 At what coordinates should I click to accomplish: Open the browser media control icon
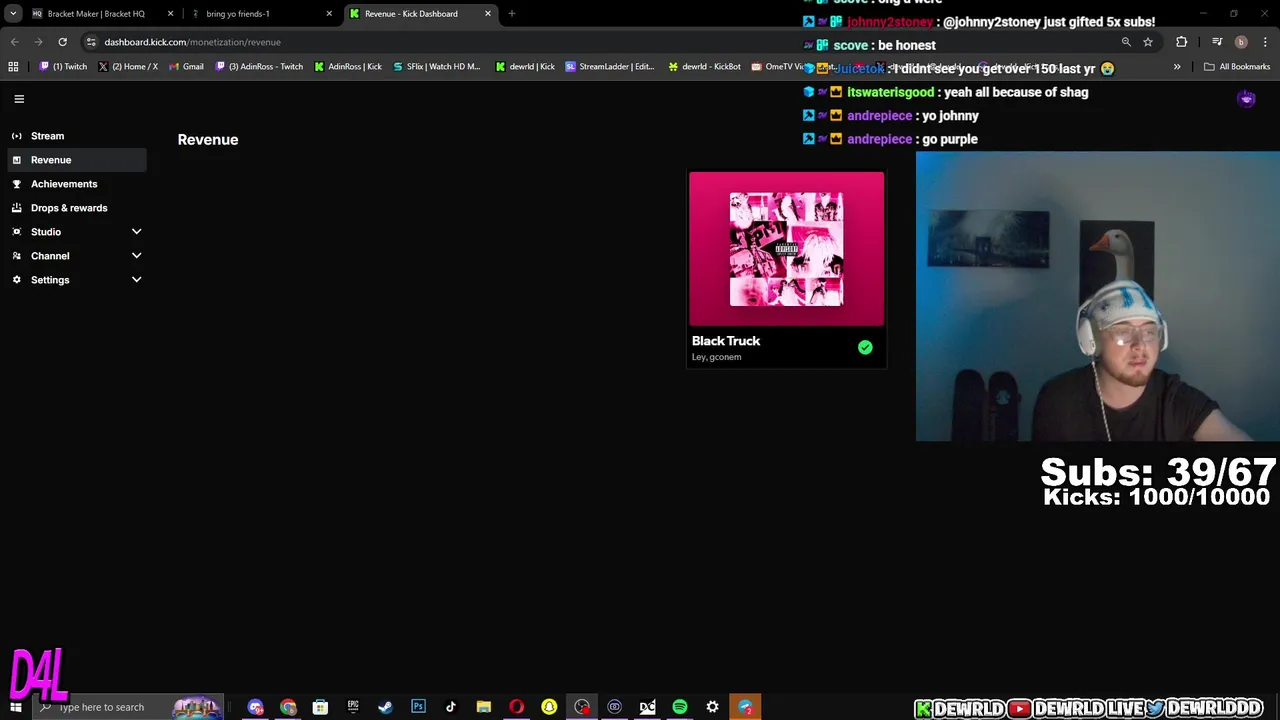click(x=1217, y=42)
